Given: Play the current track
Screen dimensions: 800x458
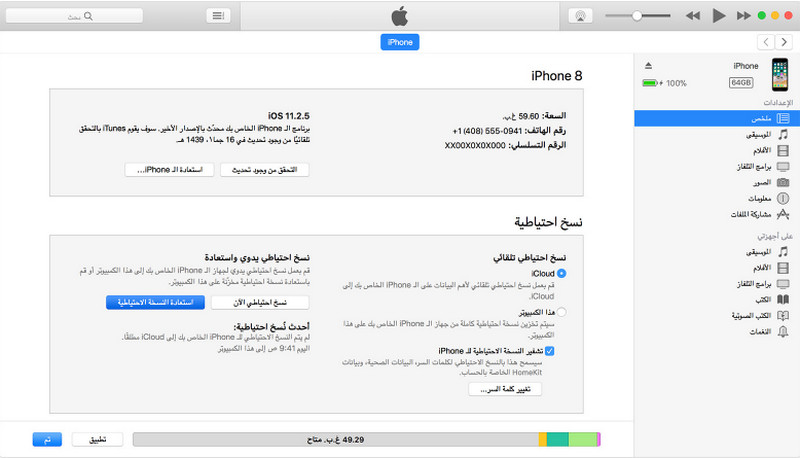Looking at the screenshot, I should pos(719,16).
